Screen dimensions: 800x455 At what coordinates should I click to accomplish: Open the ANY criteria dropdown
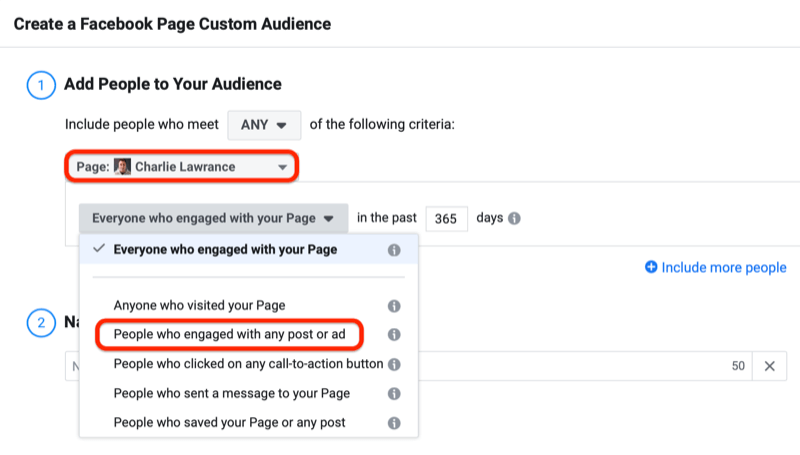(x=264, y=125)
